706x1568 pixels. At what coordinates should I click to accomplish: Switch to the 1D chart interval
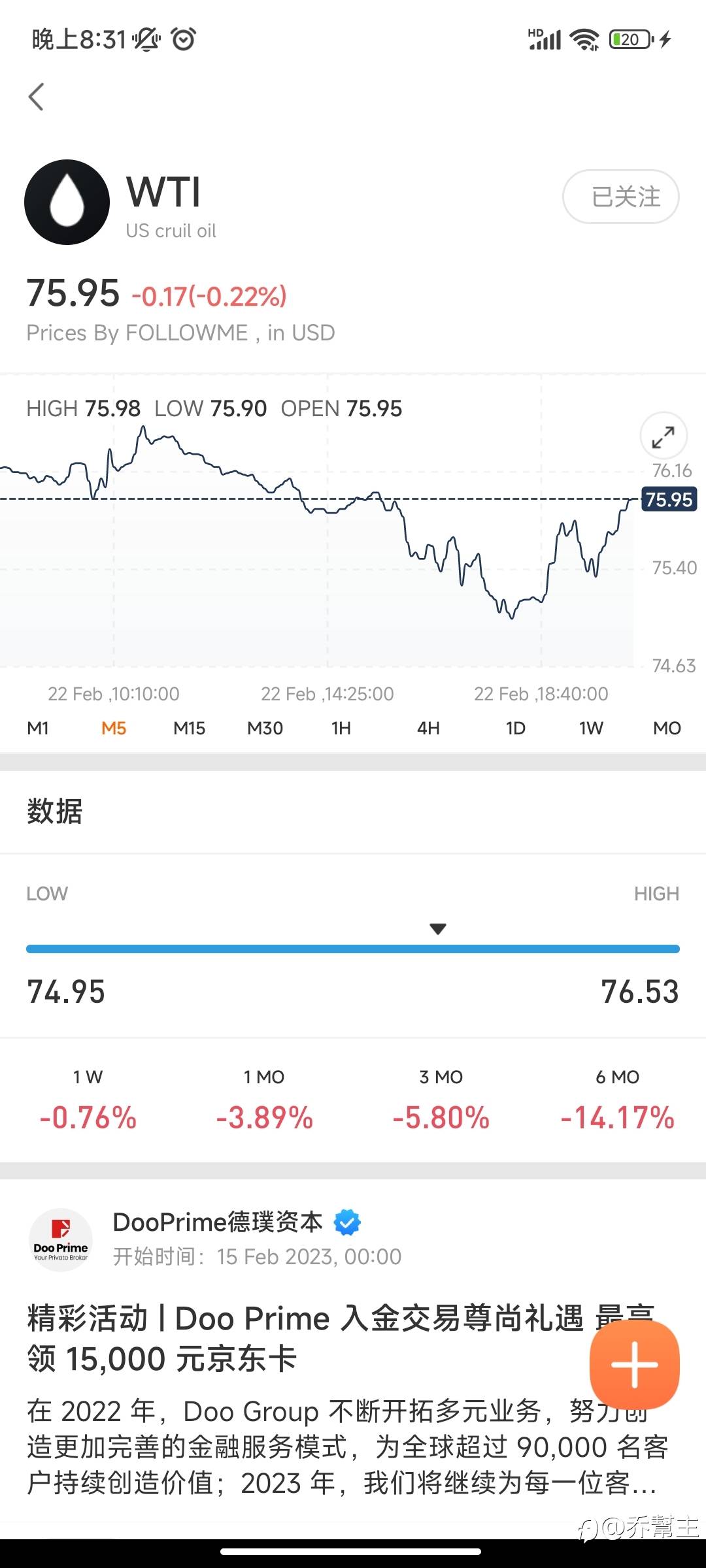(x=515, y=728)
